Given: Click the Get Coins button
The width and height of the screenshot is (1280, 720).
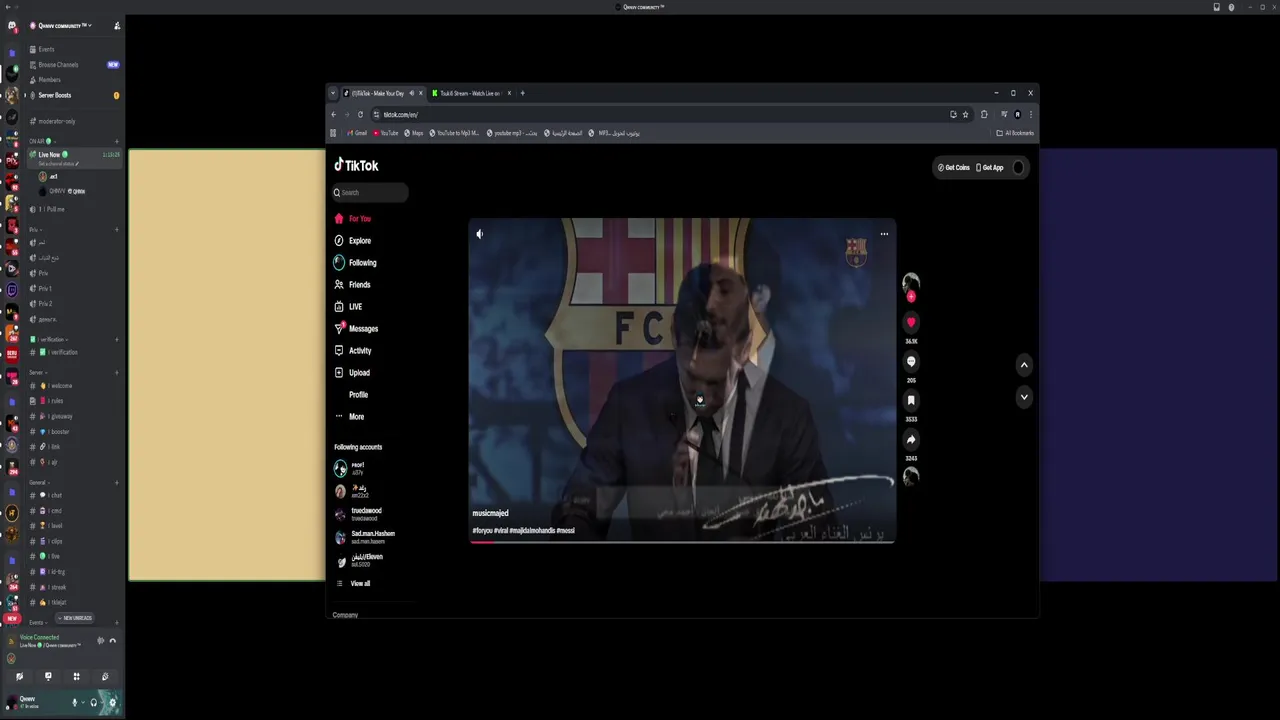Looking at the screenshot, I should (x=954, y=167).
